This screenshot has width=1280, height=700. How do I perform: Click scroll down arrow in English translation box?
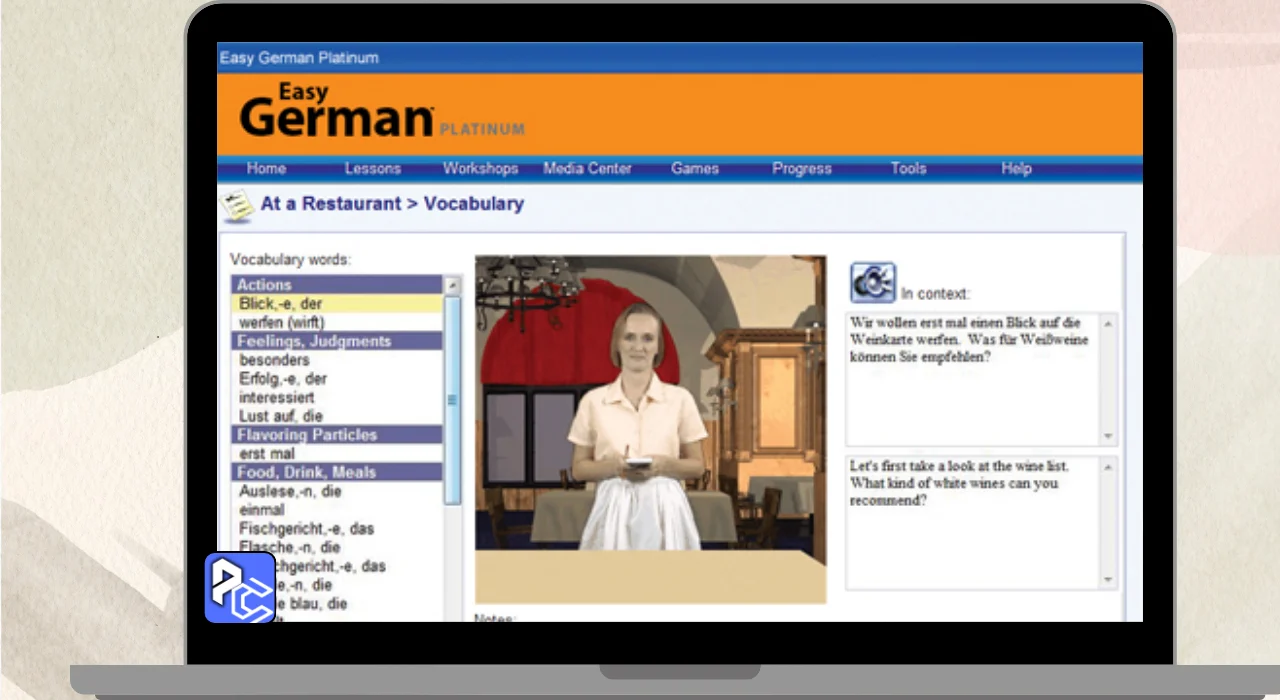1107,580
